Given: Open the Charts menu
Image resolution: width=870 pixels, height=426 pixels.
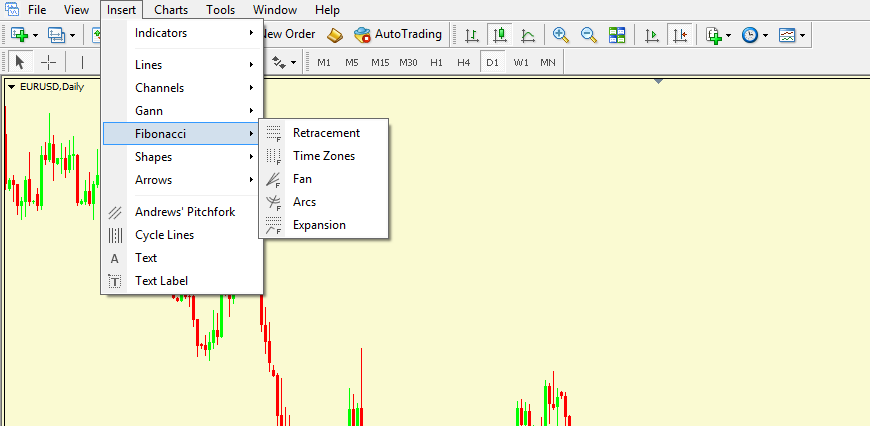Looking at the screenshot, I should pos(171,10).
